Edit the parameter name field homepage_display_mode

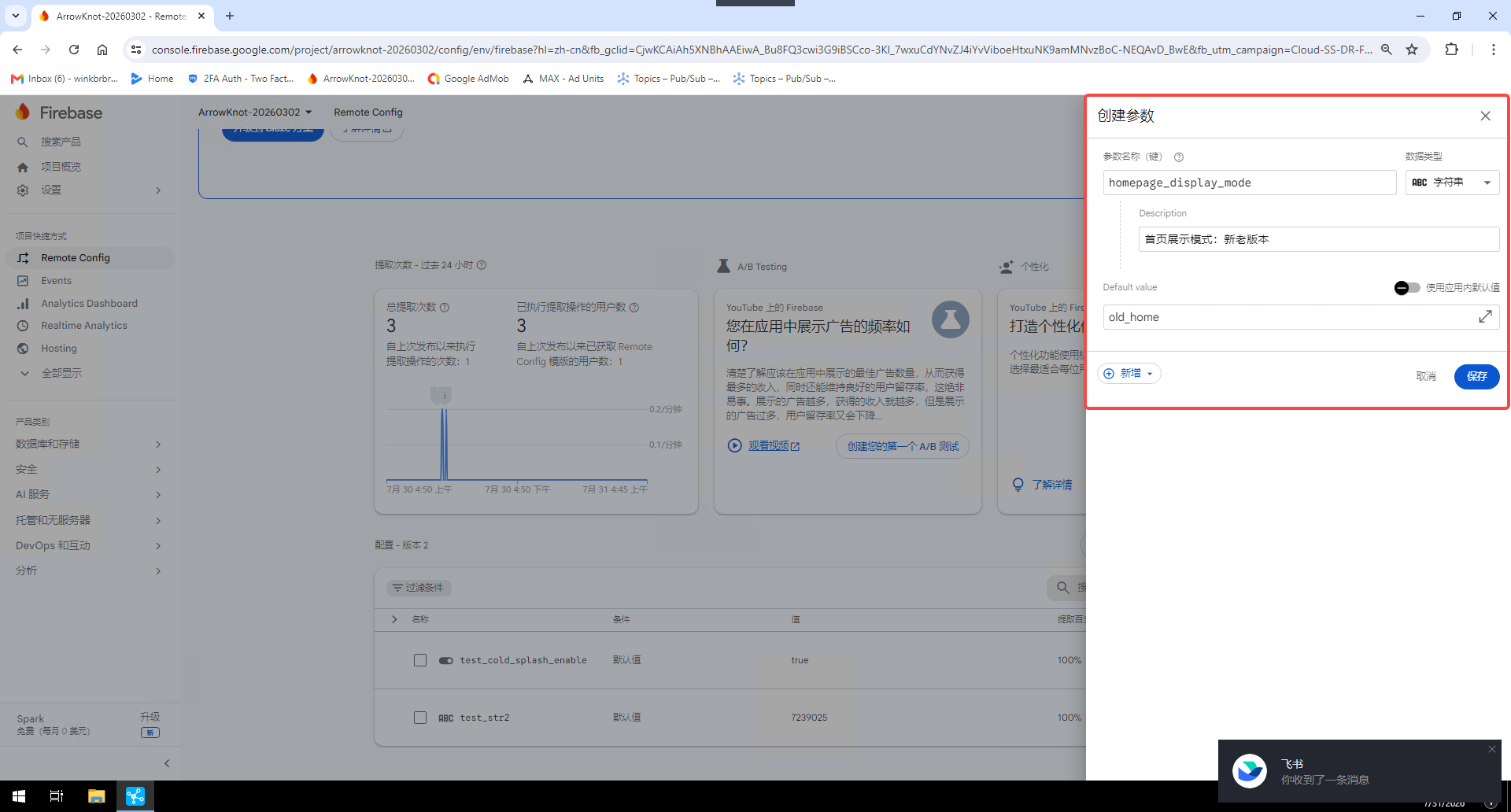pos(1249,183)
